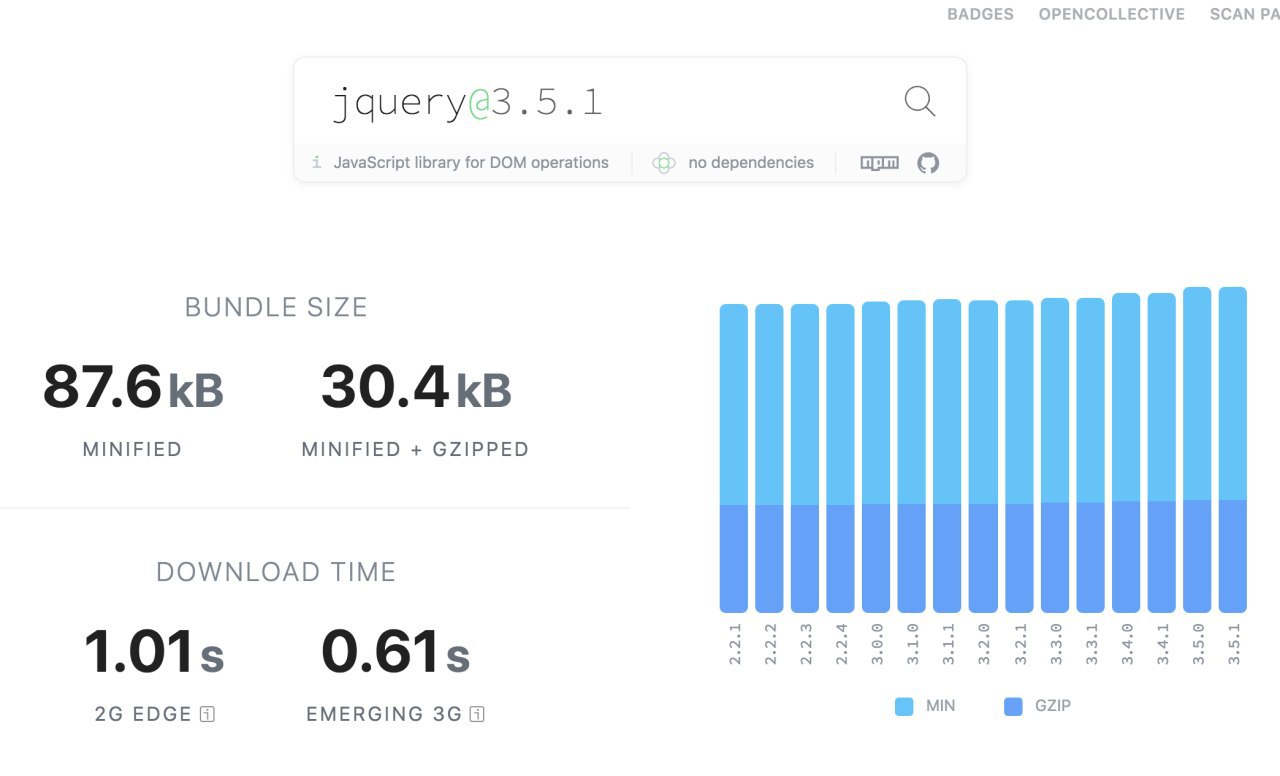Select the 3.1.1 version bar
The height and width of the screenshot is (776, 1280).
pyautogui.click(x=947, y=456)
